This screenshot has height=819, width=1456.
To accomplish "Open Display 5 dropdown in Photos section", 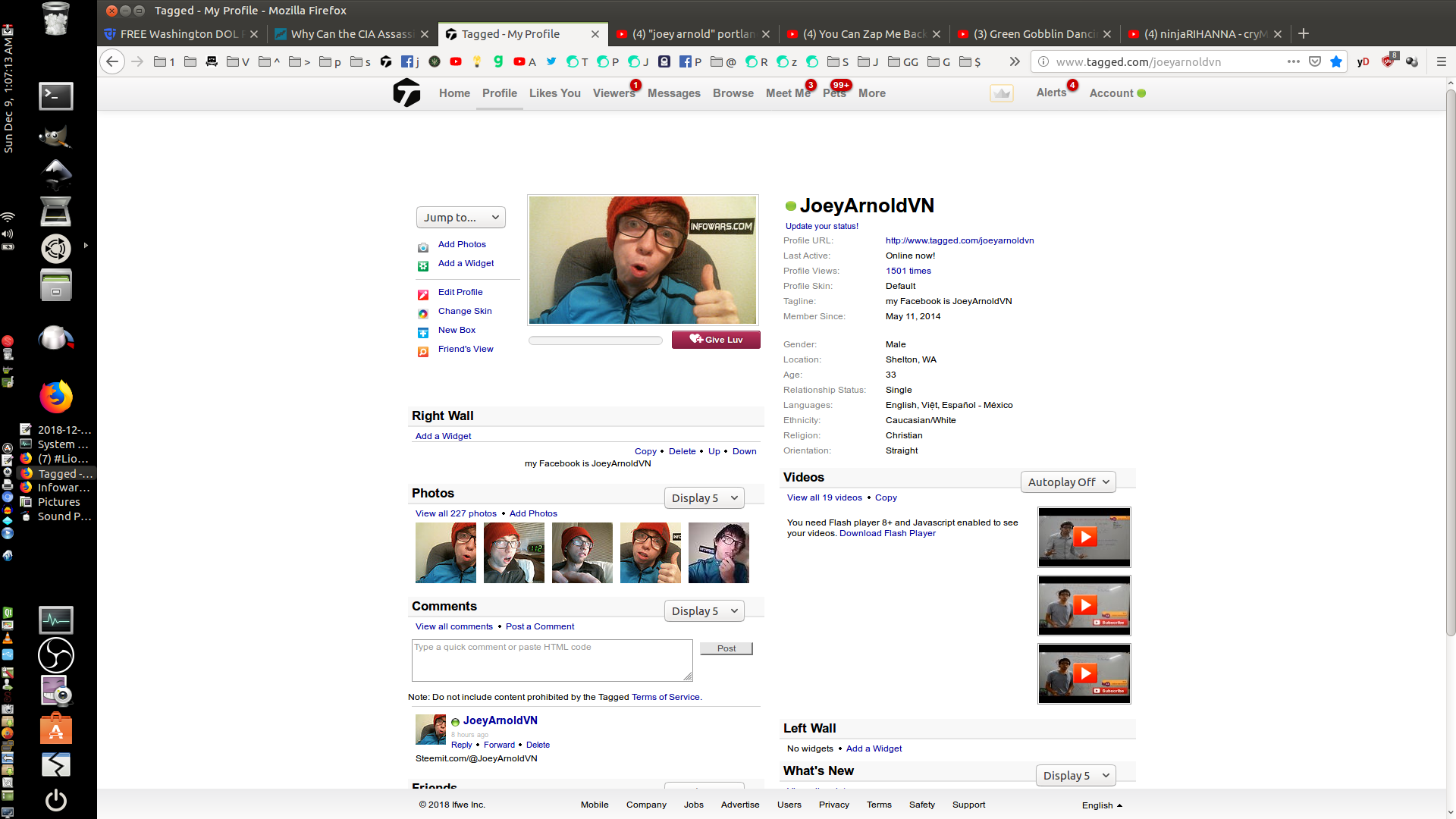I will tap(703, 497).
